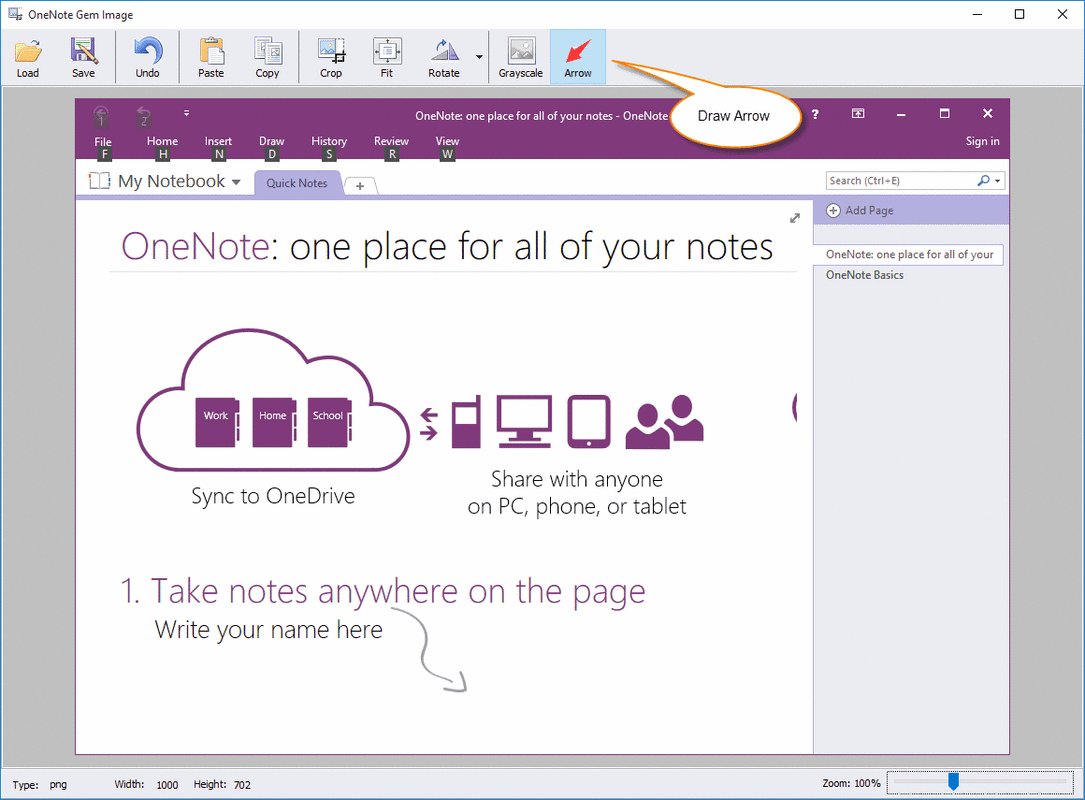Click the Height value 702
1085x800 pixels.
[x=242, y=785]
